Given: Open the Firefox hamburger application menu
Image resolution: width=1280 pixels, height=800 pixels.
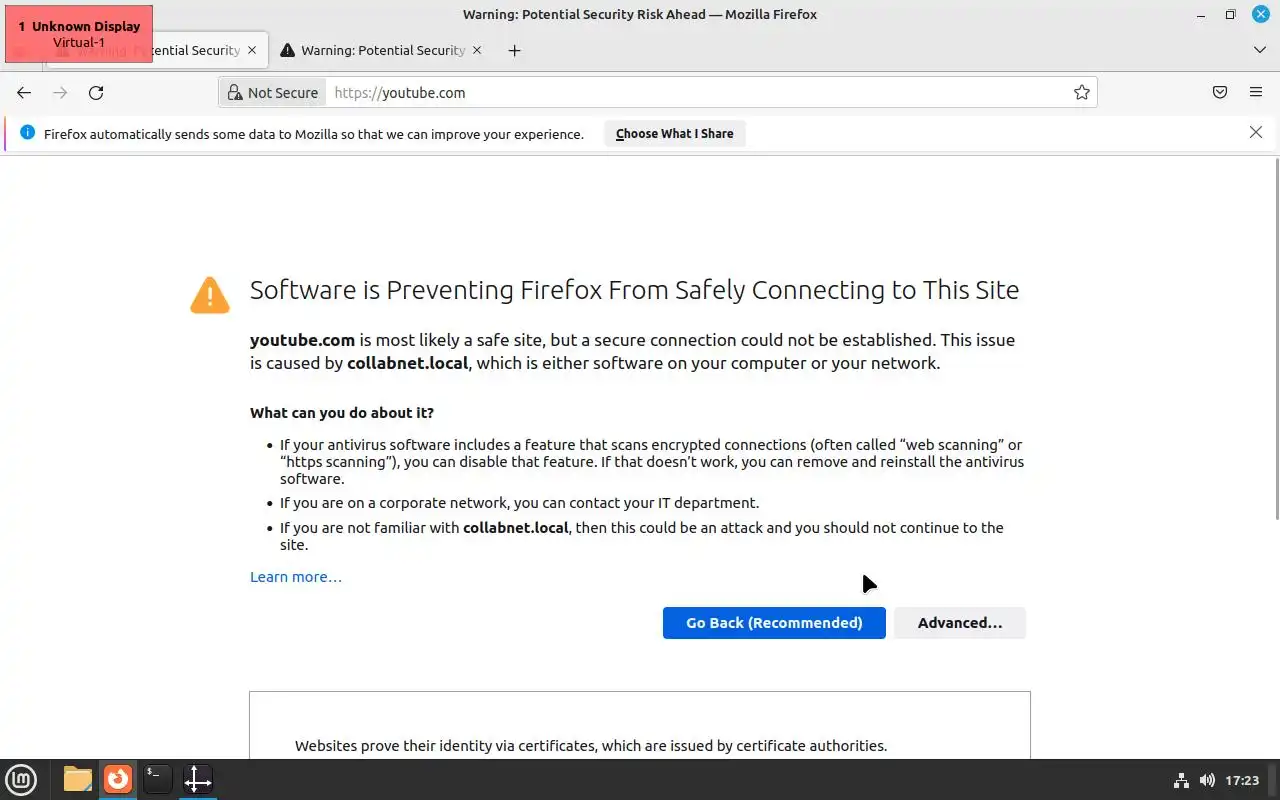Looking at the screenshot, I should point(1256,93).
